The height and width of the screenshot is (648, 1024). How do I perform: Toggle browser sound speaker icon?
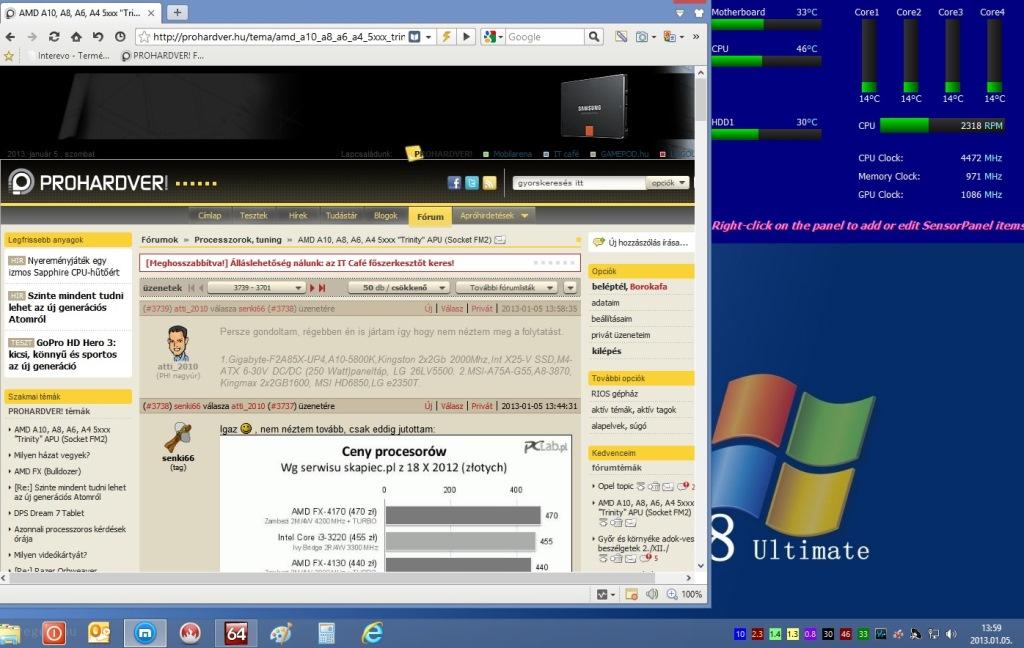(652, 594)
